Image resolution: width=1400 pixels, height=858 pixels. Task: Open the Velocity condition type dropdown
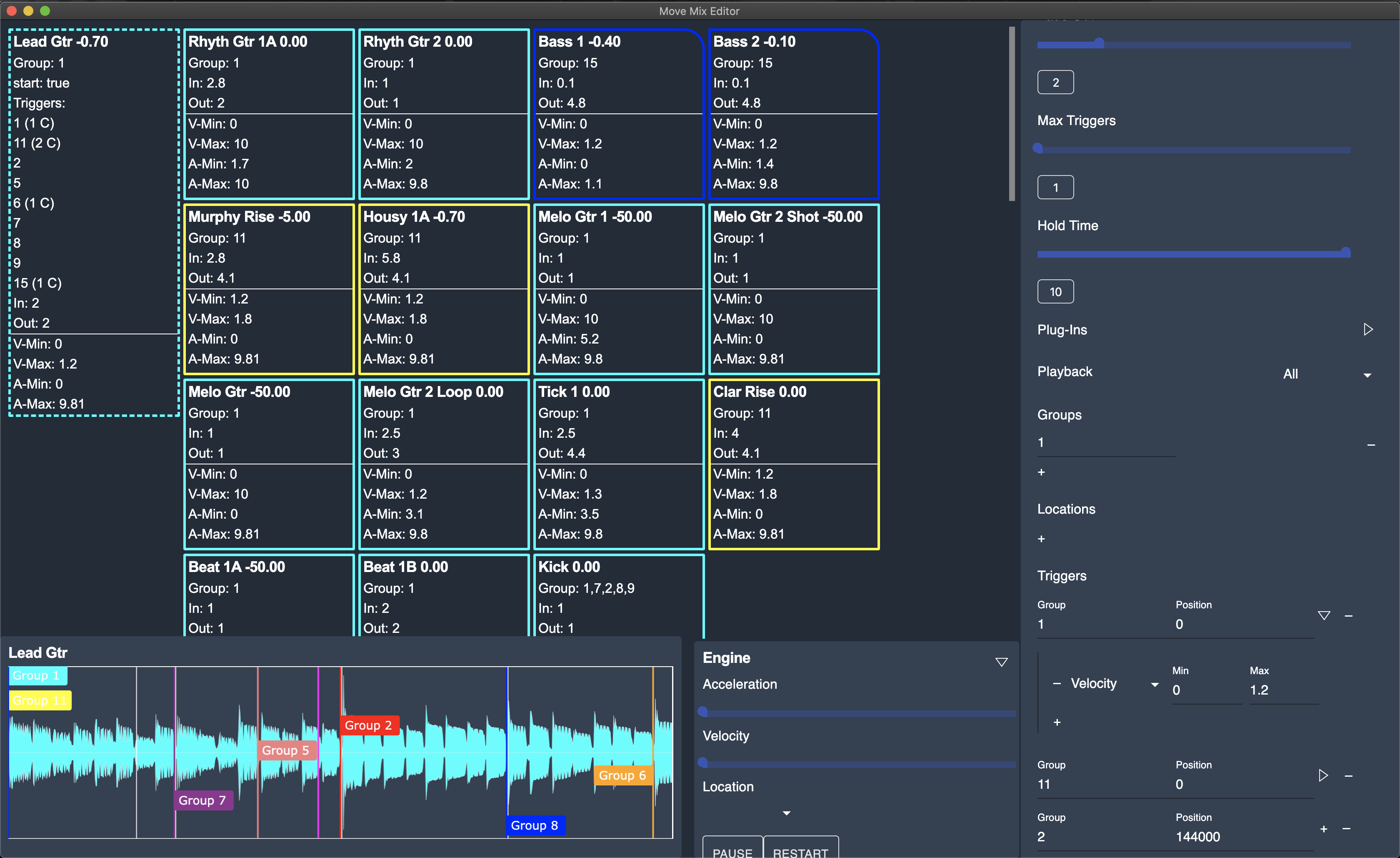tap(1154, 685)
